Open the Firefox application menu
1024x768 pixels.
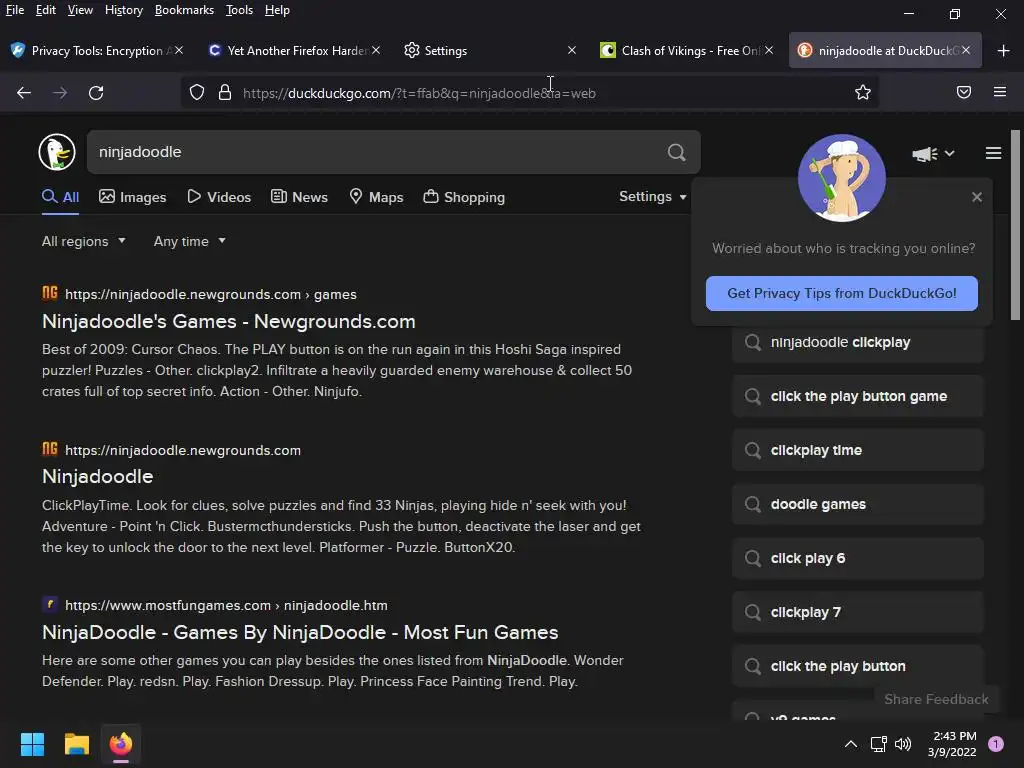pos(1000,92)
